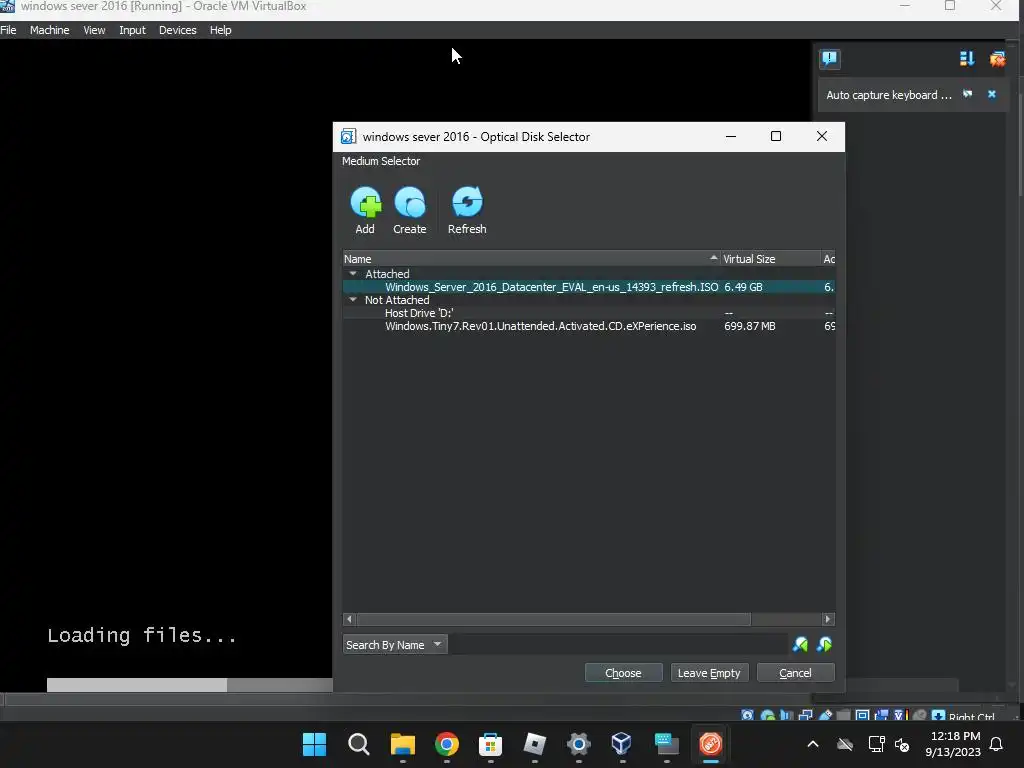
Task: Open the Windows Start menu
Action: coord(314,744)
